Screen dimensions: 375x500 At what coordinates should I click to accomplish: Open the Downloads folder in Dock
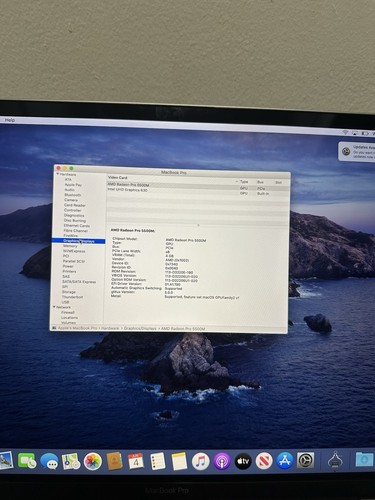point(364,459)
